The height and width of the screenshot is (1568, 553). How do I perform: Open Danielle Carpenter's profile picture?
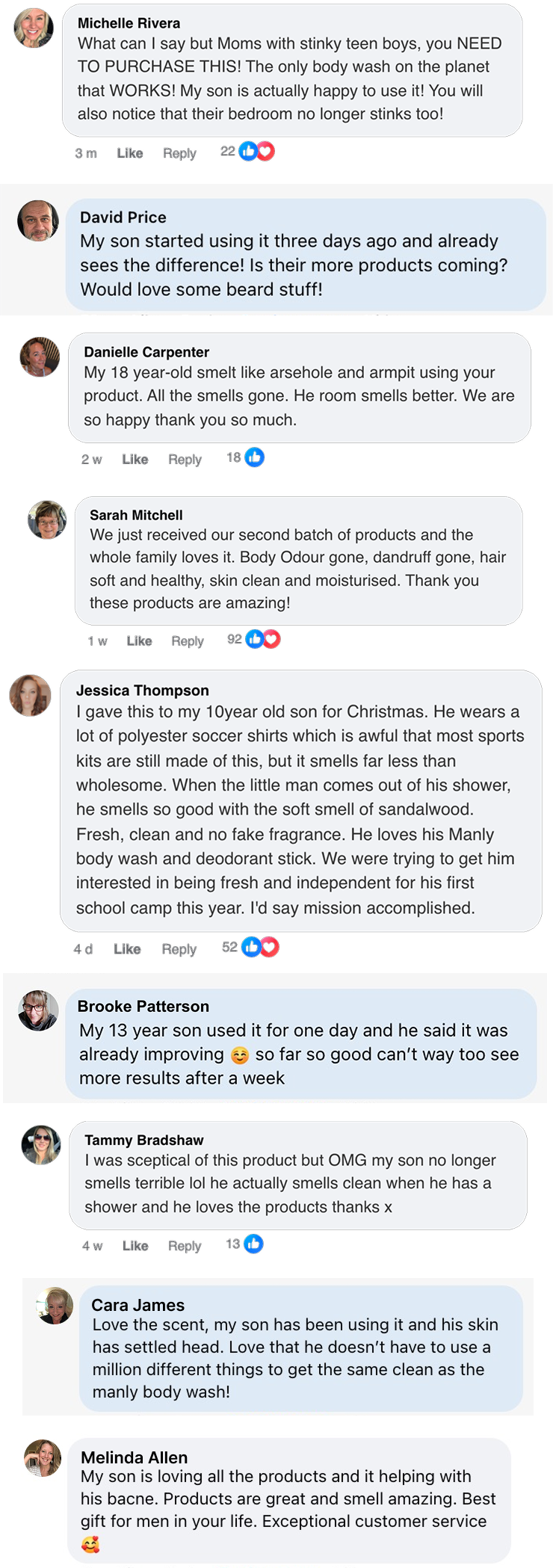40,356
